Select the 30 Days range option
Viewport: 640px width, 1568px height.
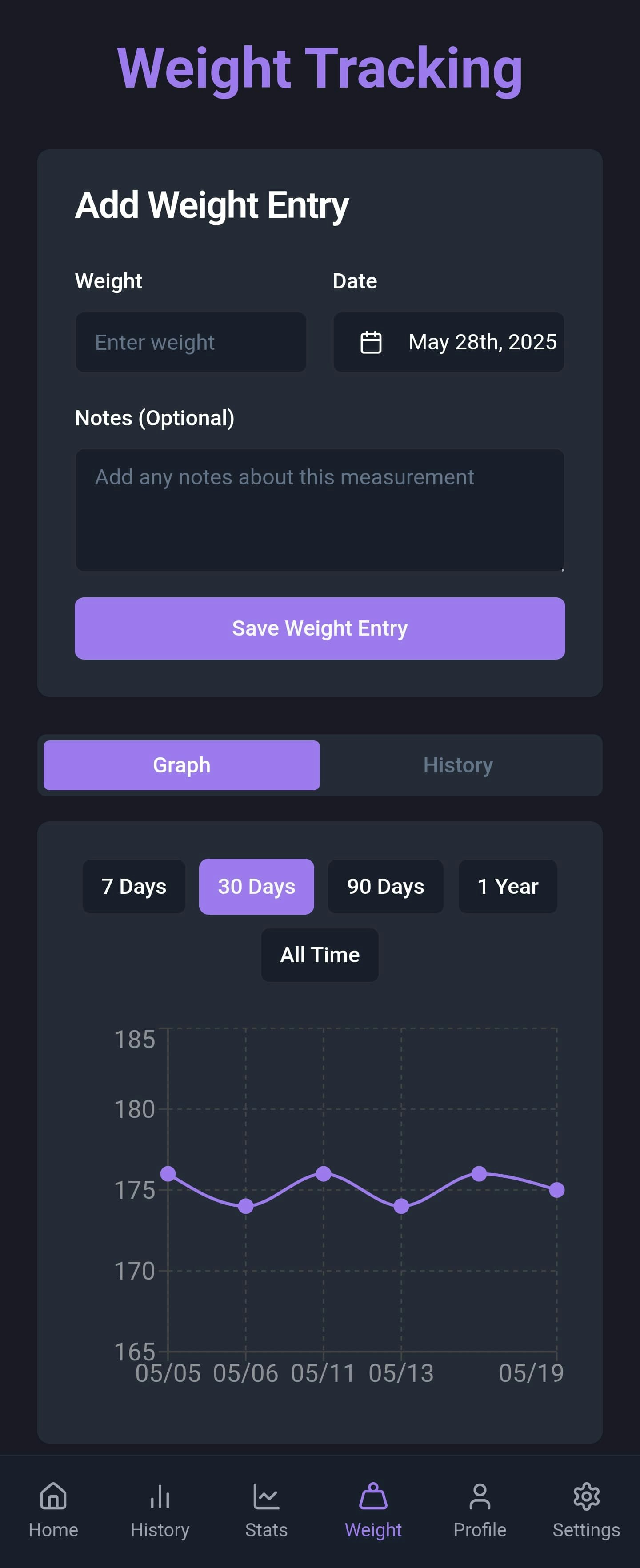(256, 886)
